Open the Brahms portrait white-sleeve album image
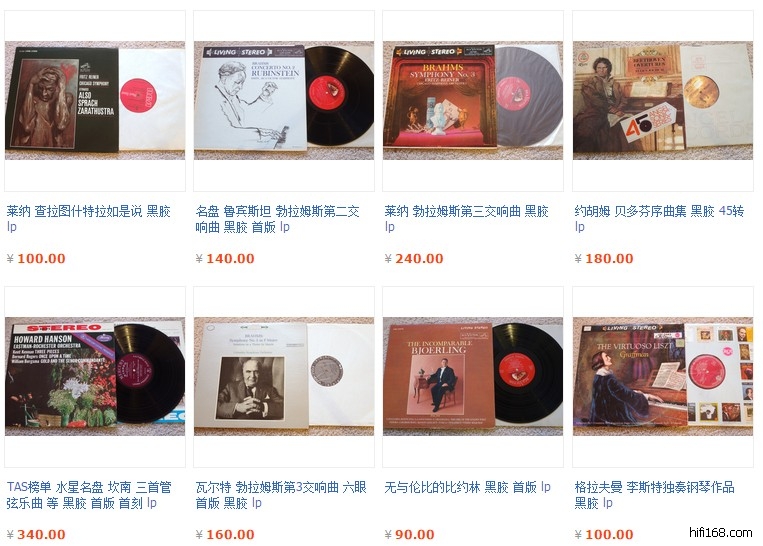This screenshot has height=546, width=763. click(284, 376)
